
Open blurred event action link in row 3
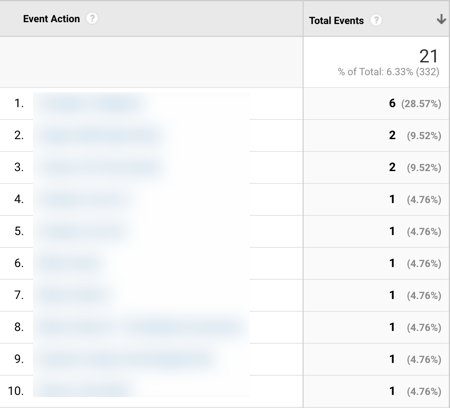(x=101, y=167)
